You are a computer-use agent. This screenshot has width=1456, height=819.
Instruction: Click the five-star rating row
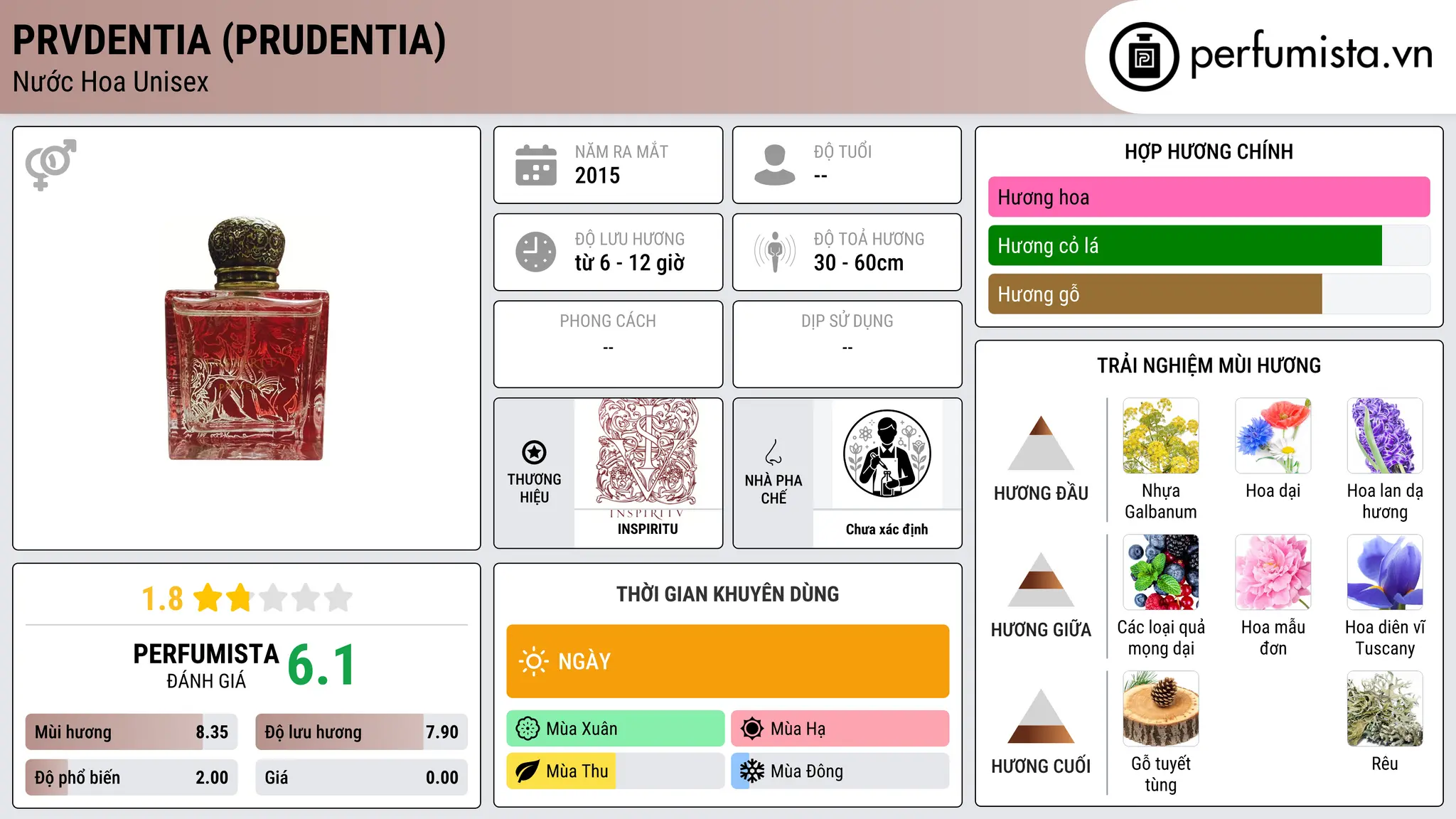coord(273,598)
